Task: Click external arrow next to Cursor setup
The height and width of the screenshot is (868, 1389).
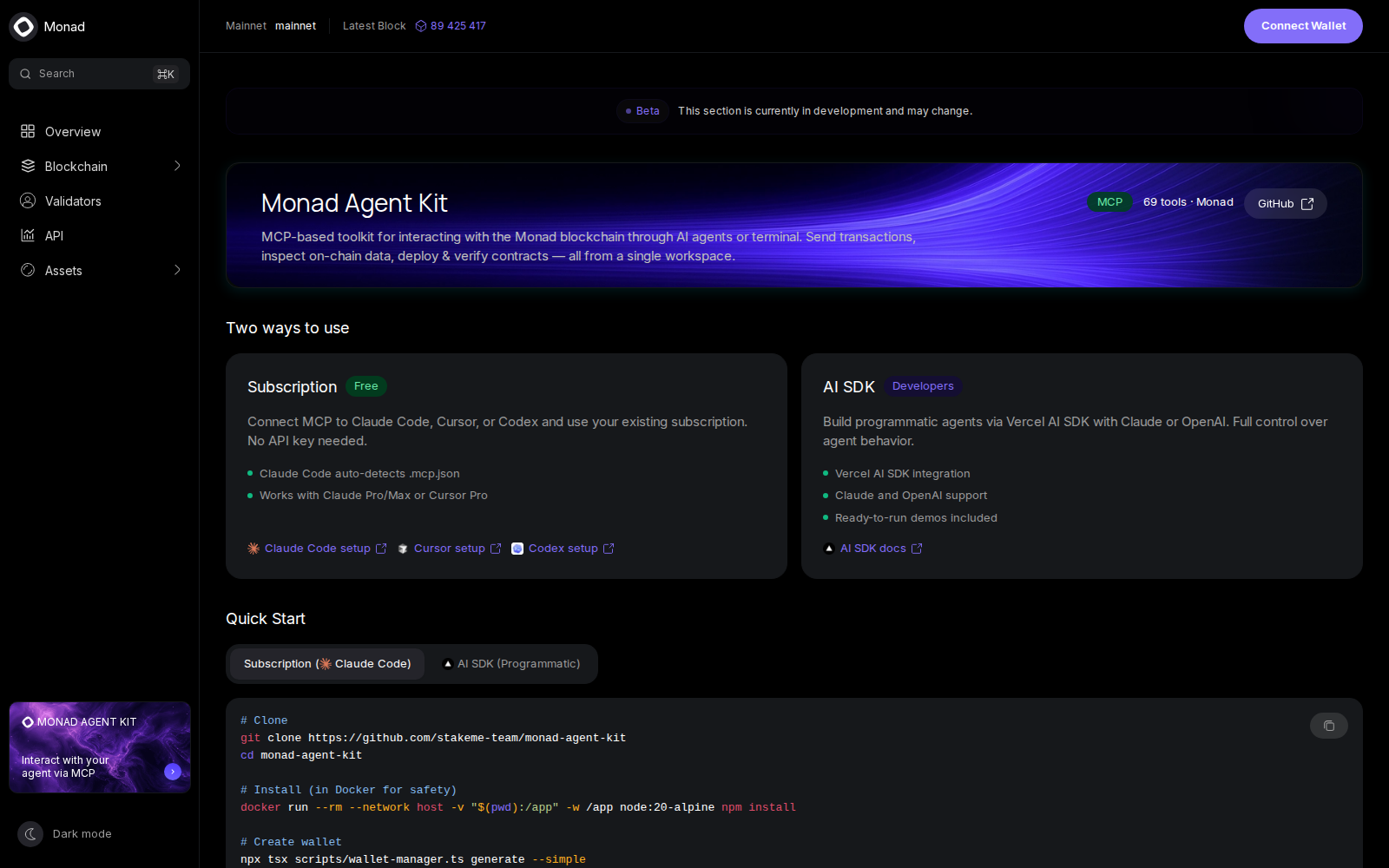Action: 496,549
